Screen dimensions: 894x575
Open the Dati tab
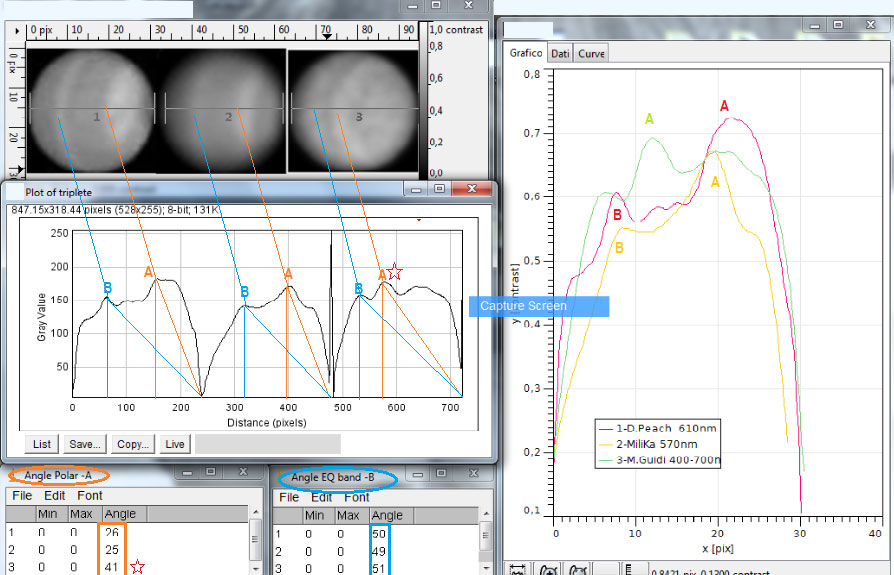(560, 54)
